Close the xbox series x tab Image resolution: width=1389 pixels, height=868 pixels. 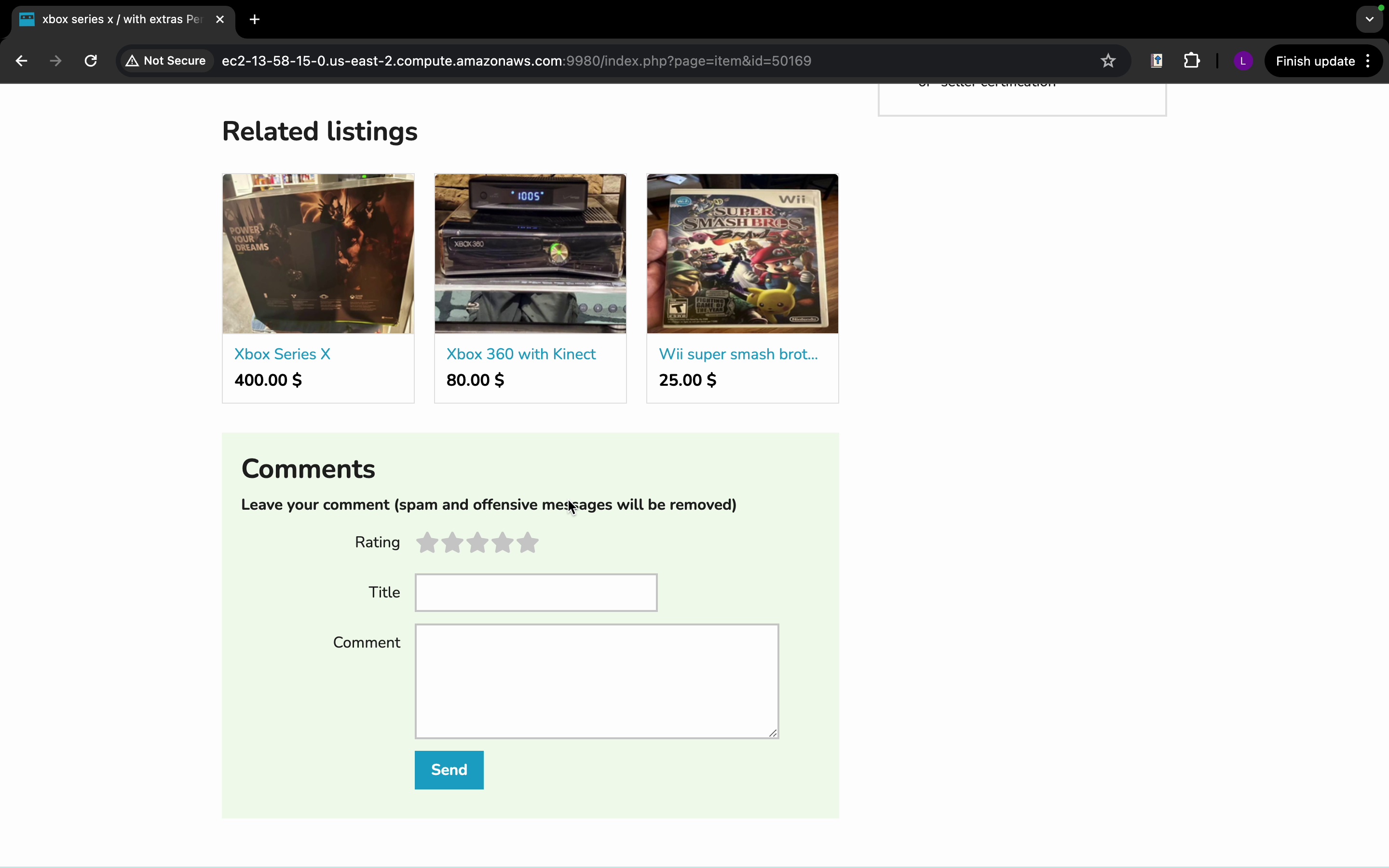(220, 19)
